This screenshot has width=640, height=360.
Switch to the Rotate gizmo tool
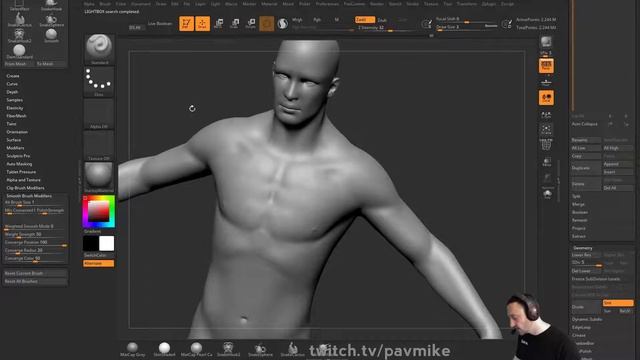tap(250, 23)
